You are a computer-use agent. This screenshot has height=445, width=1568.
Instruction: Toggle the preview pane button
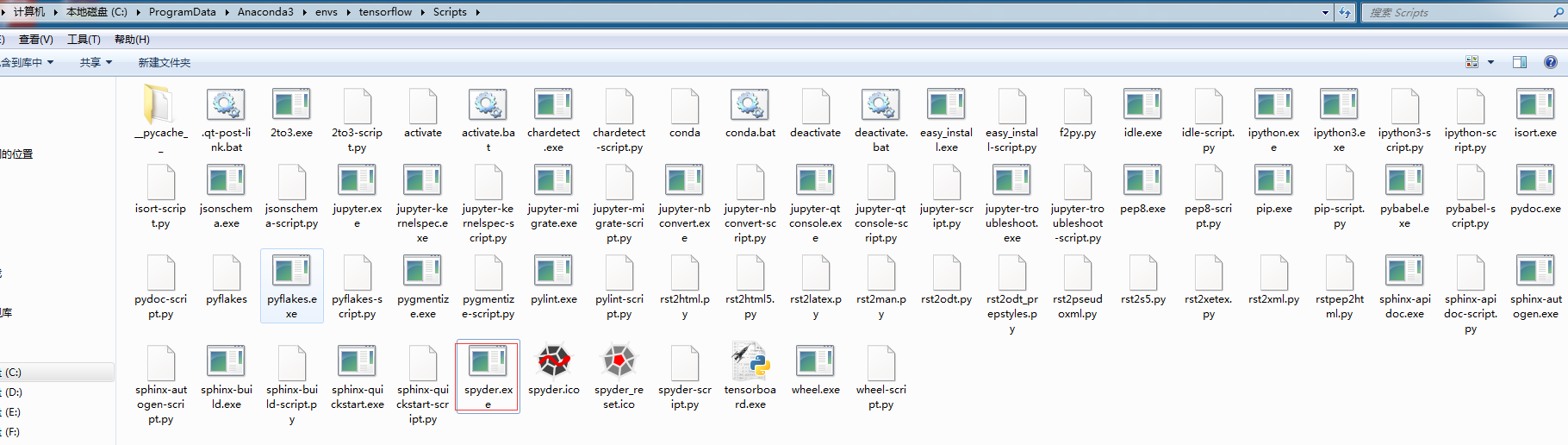[x=1520, y=62]
